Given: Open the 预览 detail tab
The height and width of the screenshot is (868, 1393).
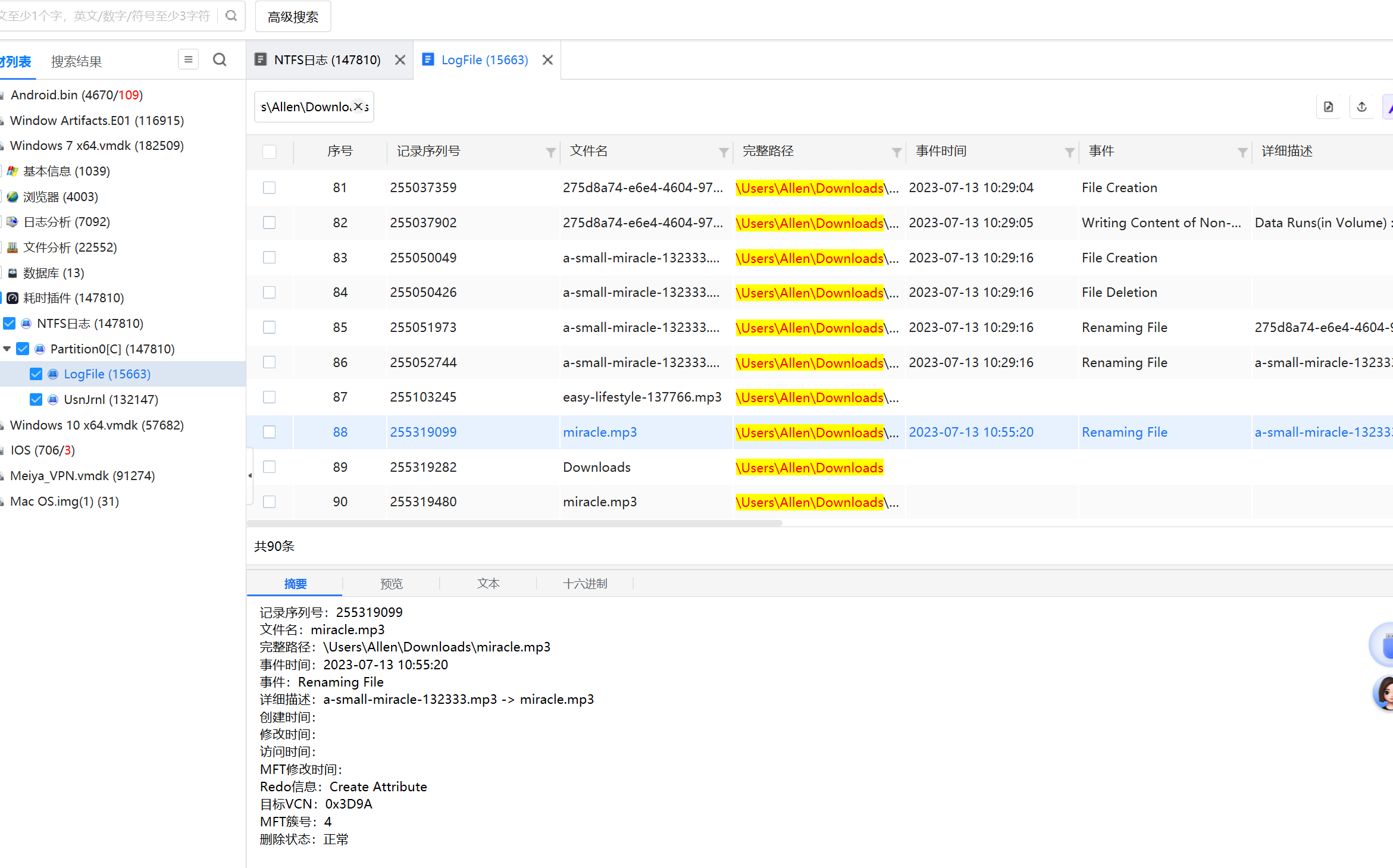Looking at the screenshot, I should coord(392,584).
